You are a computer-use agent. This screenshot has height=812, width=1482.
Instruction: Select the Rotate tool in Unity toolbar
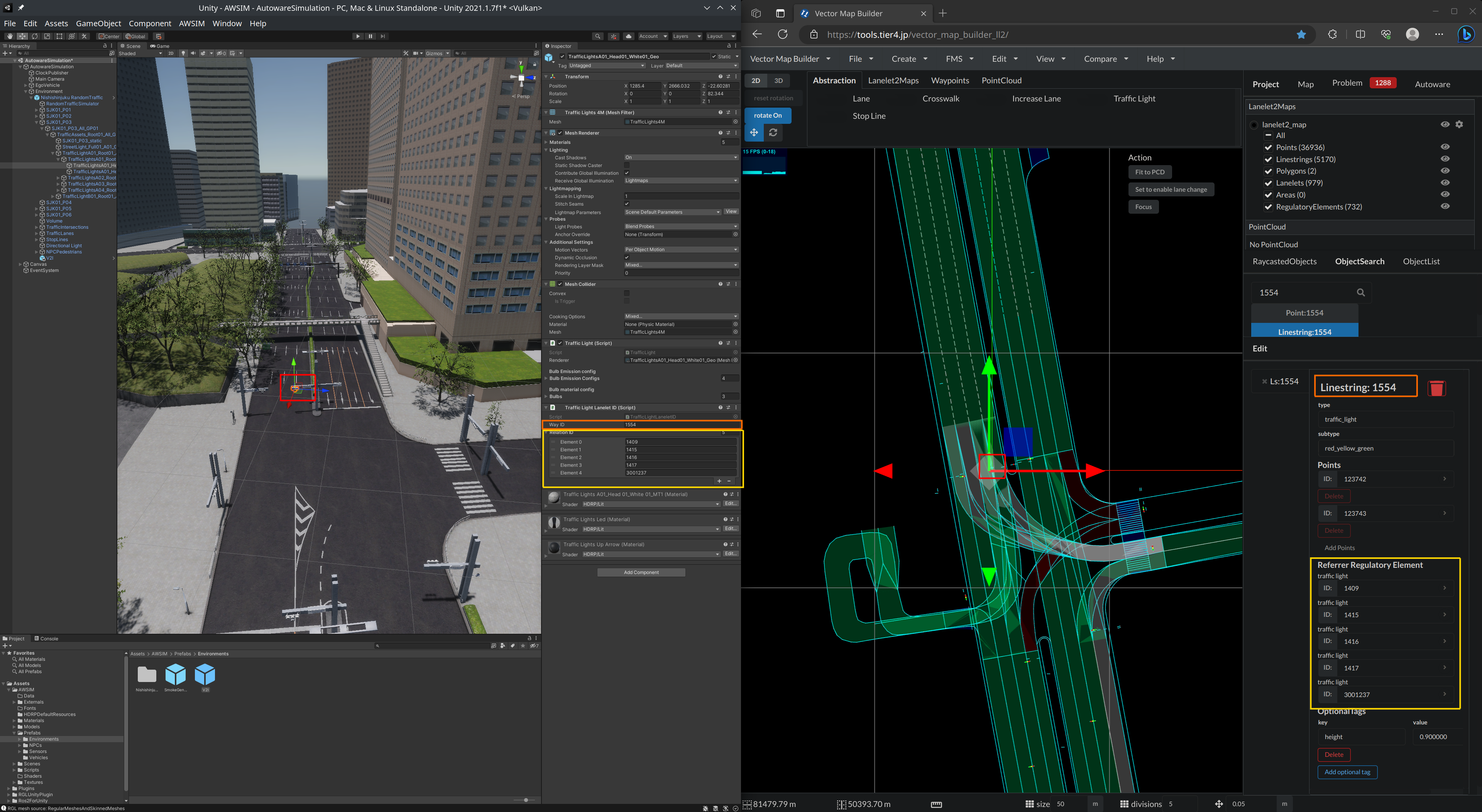[34, 36]
